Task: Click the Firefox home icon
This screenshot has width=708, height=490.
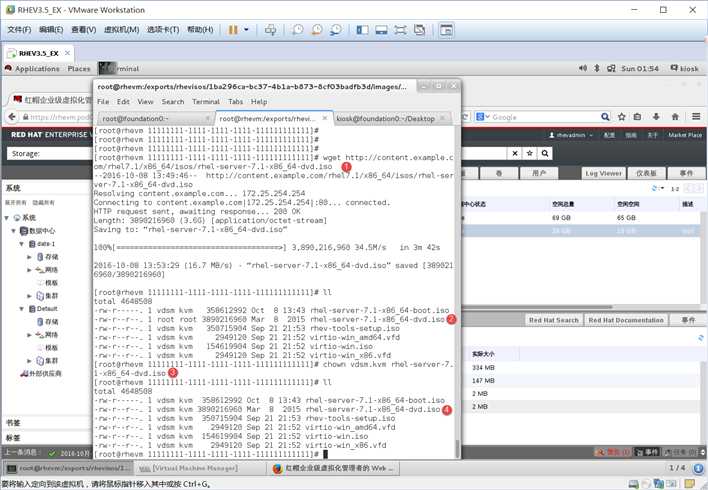Action: coord(675,117)
